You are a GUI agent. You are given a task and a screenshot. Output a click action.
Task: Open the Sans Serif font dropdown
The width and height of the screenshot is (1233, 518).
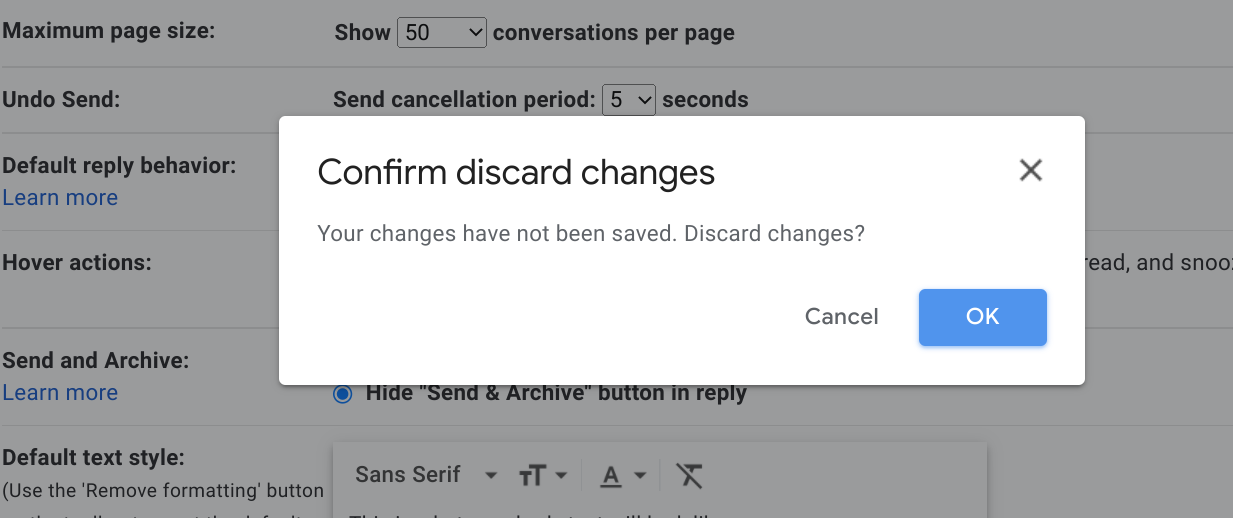pos(427,475)
